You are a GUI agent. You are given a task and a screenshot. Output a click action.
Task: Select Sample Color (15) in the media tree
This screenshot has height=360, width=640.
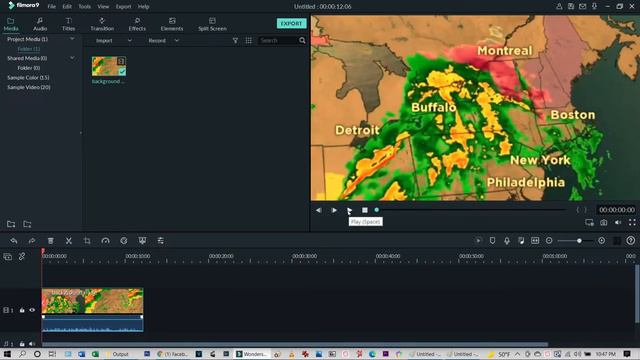point(28,78)
